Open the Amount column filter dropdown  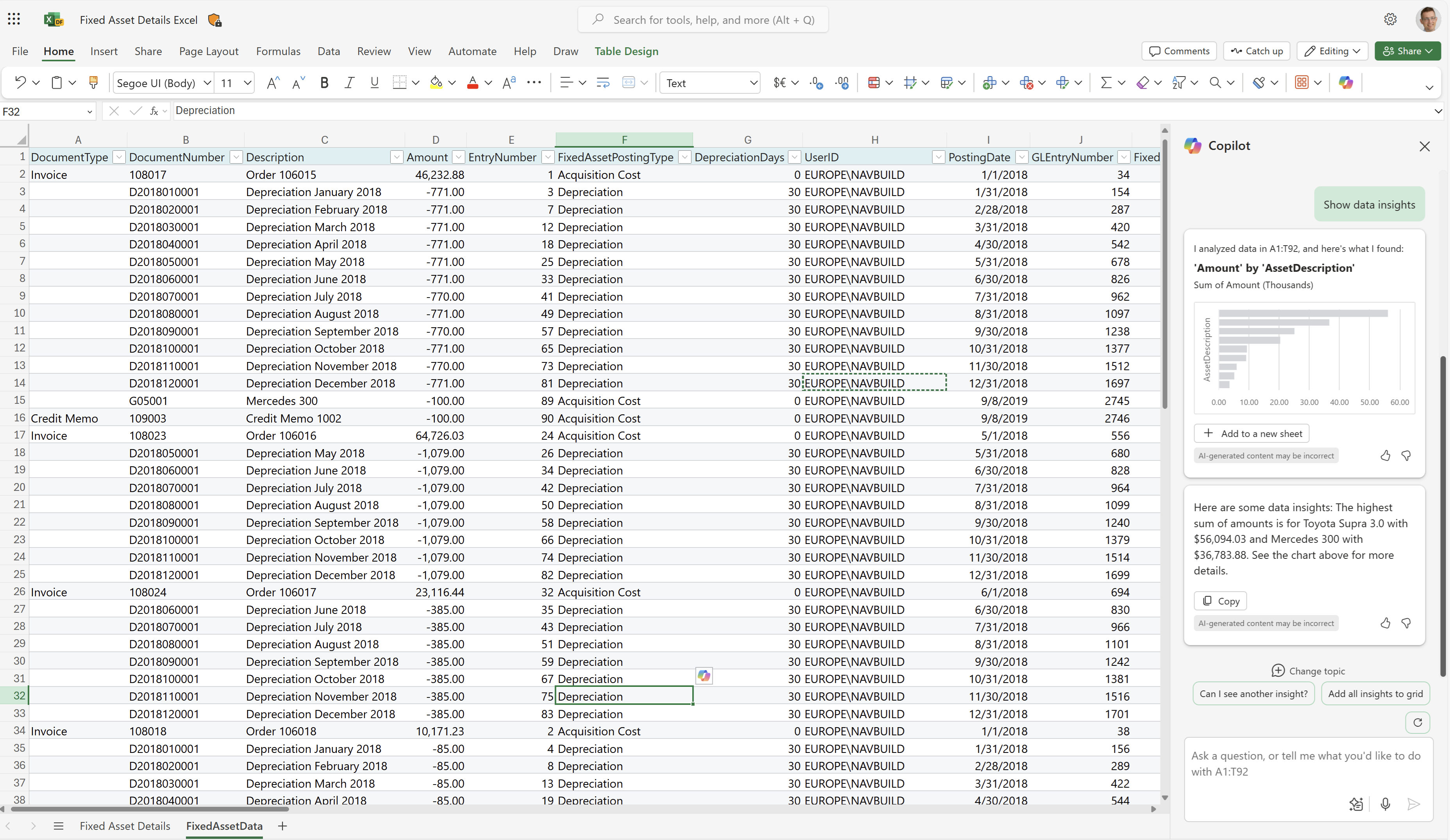[459, 157]
